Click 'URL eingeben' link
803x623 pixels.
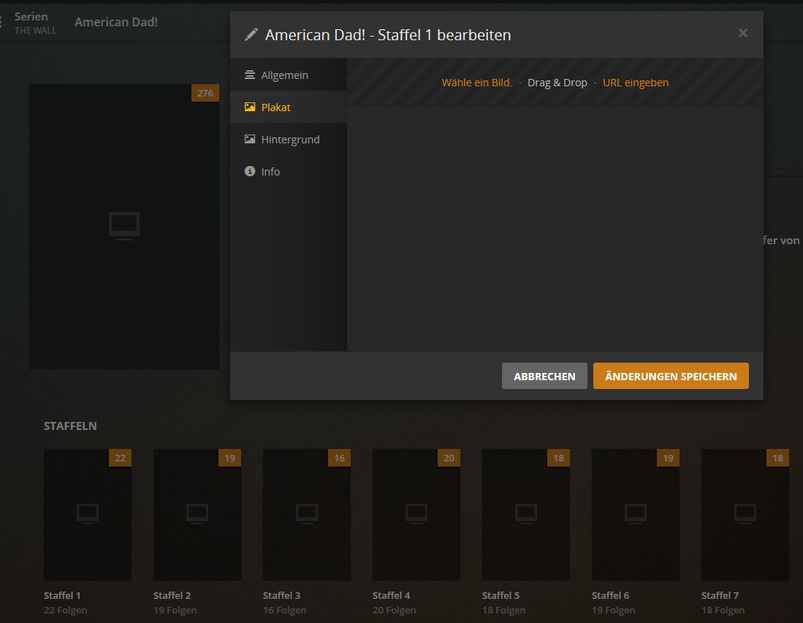[636, 82]
